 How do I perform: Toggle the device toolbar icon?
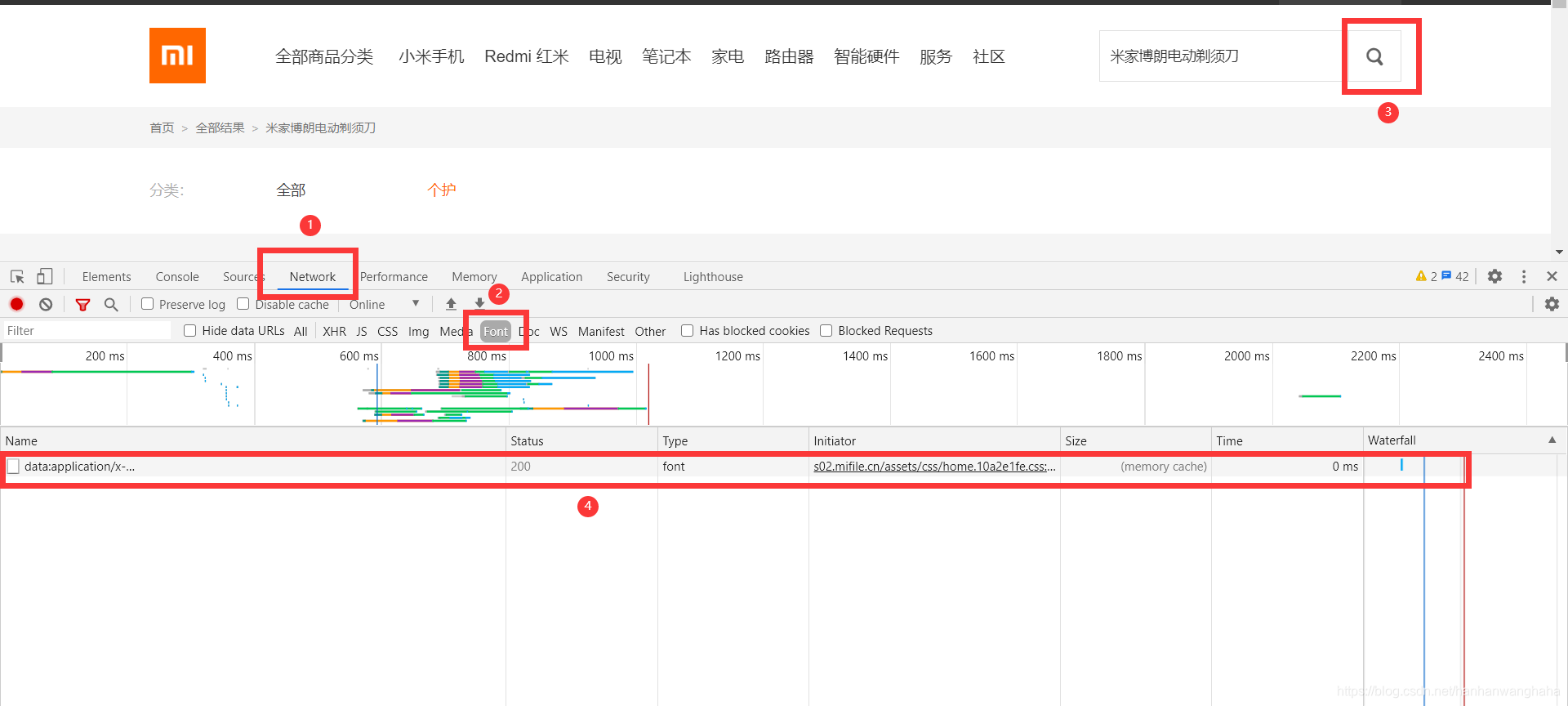pos(45,277)
